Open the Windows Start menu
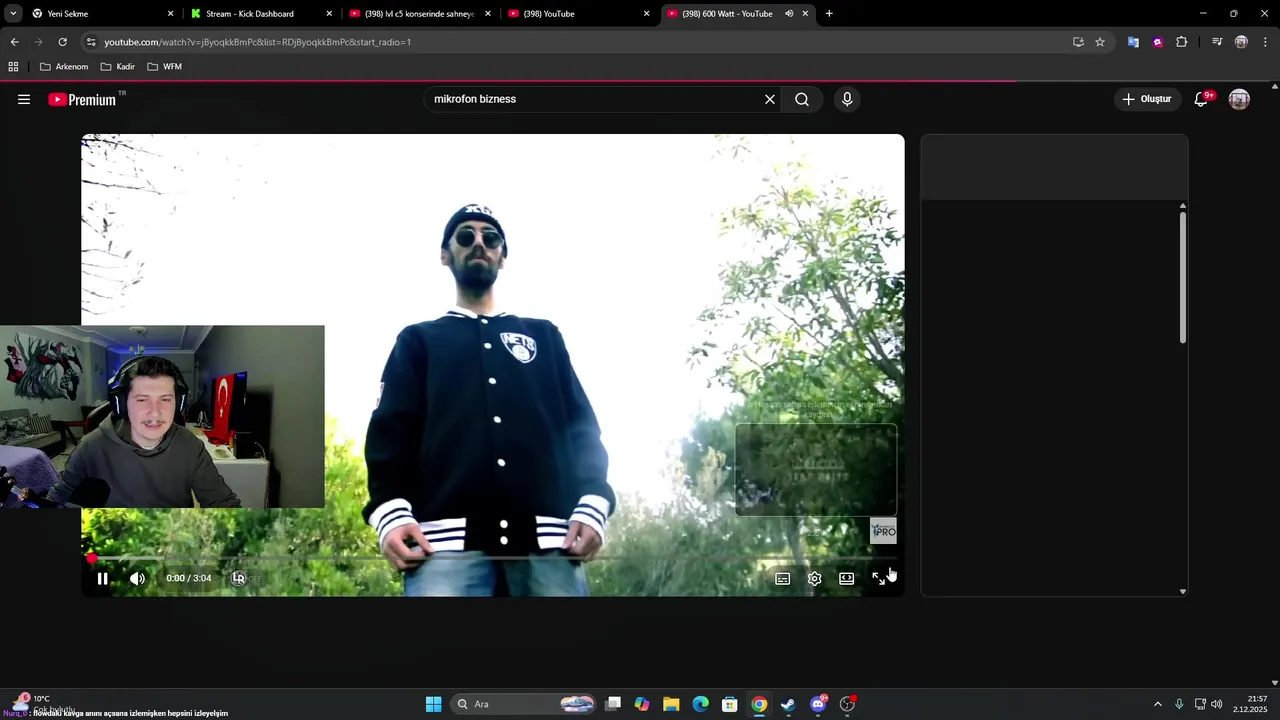1280x720 pixels. [433, 704]
